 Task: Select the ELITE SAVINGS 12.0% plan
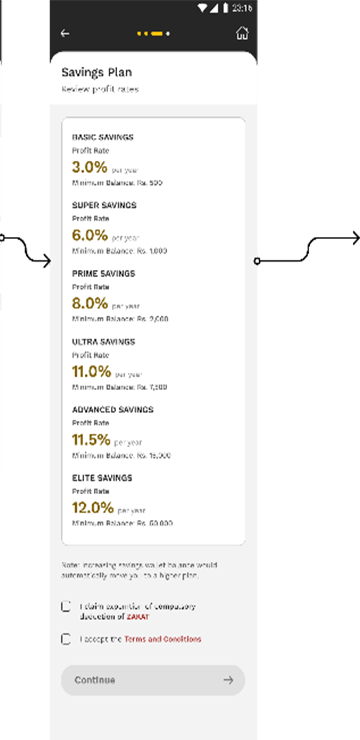coord(153,501)
